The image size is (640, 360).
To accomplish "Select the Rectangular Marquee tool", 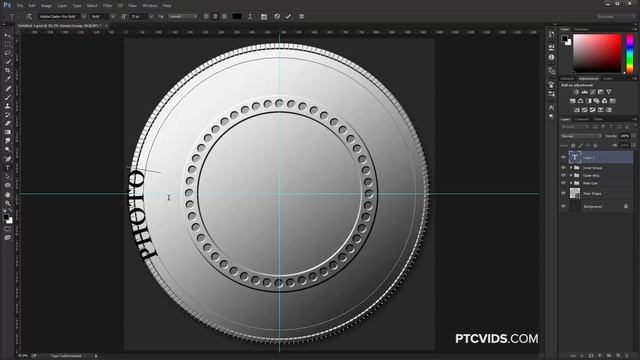I will coord(7,44).
